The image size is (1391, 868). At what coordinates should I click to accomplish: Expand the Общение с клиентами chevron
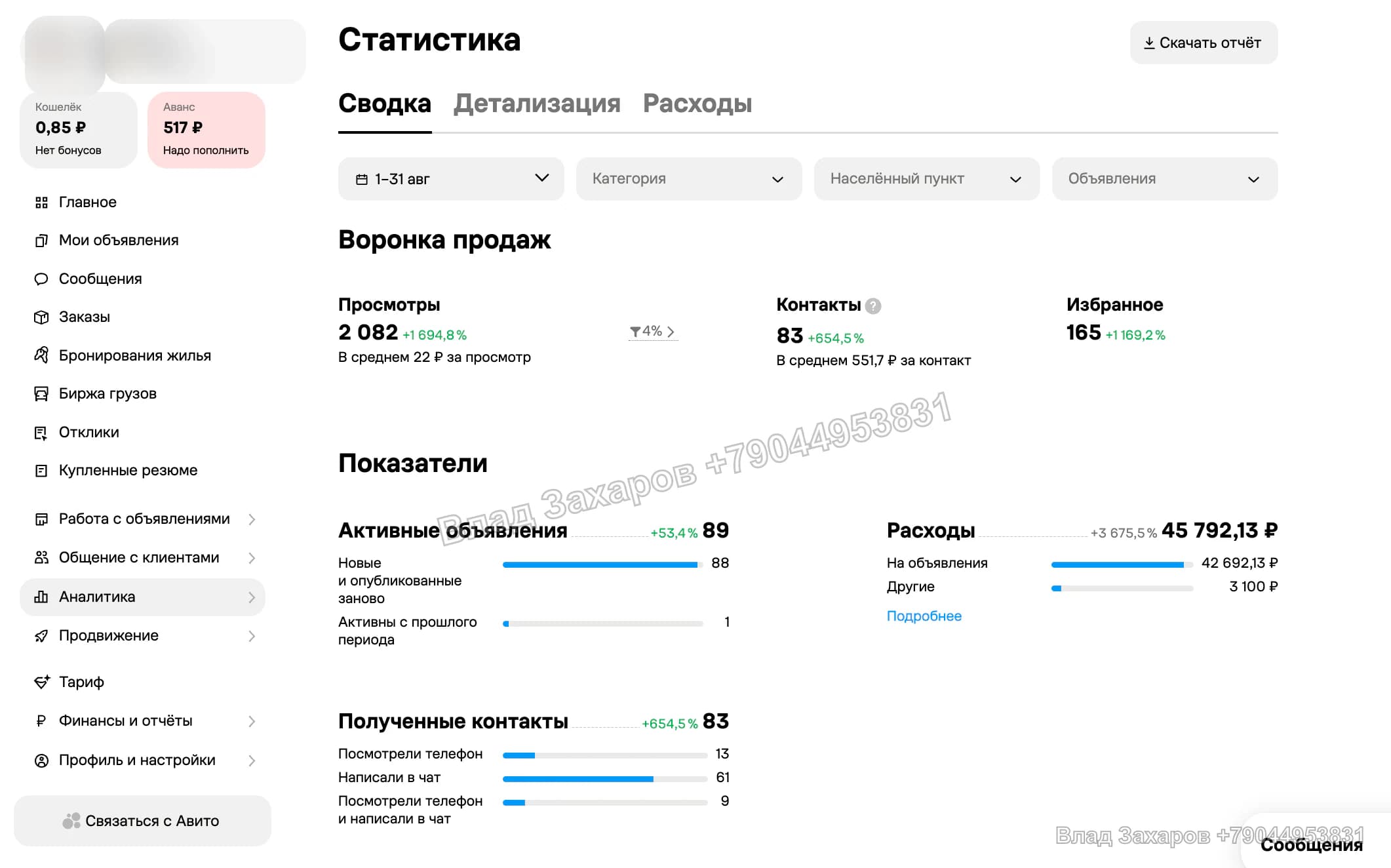pyautogui.click(x=252, y=558)
